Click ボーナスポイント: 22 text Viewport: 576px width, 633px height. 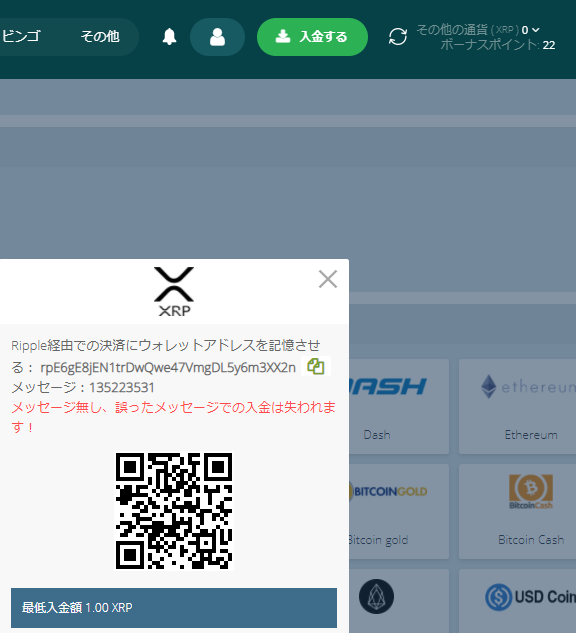tap(498, 45)
